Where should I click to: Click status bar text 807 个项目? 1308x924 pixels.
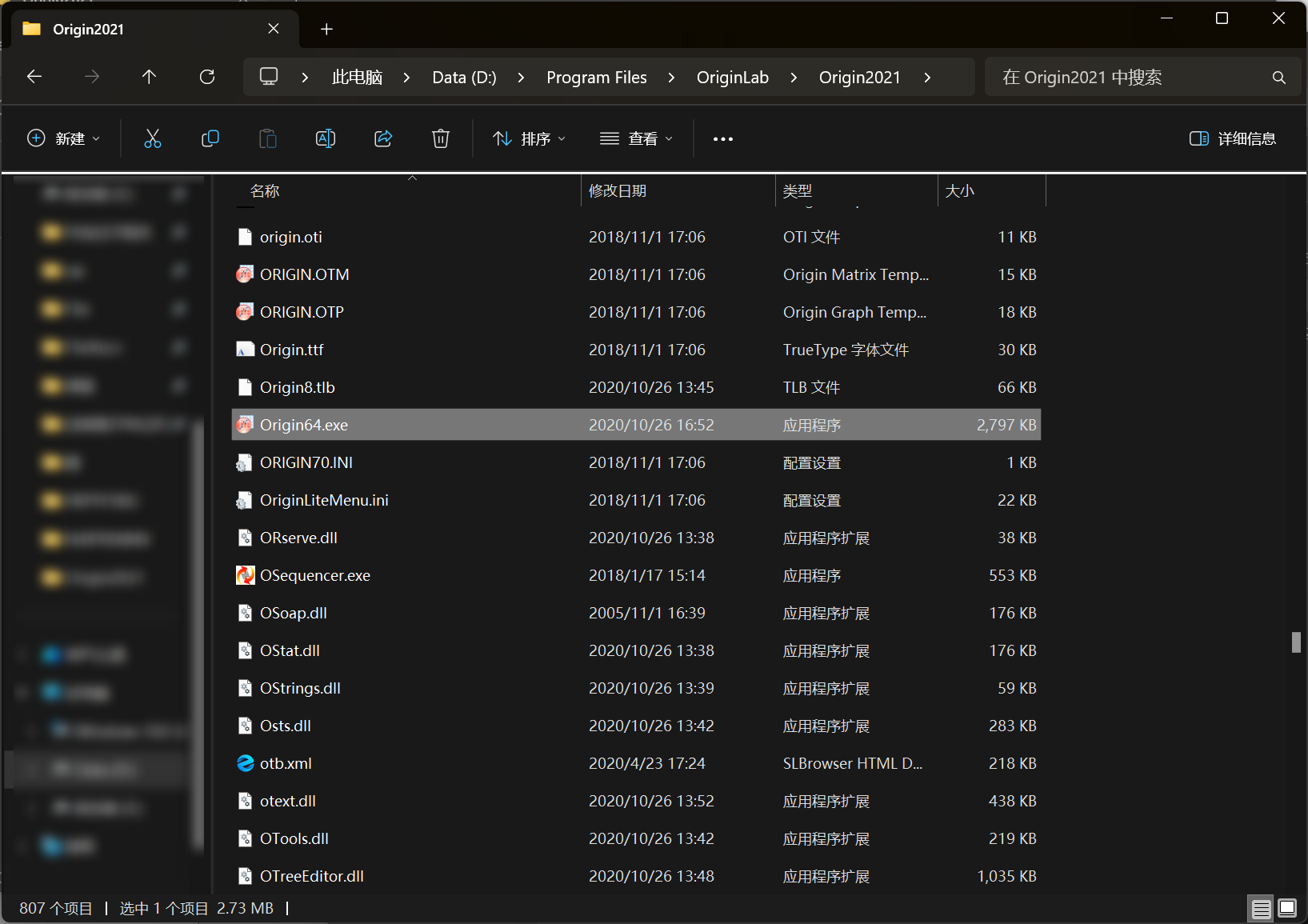[56, 908]
